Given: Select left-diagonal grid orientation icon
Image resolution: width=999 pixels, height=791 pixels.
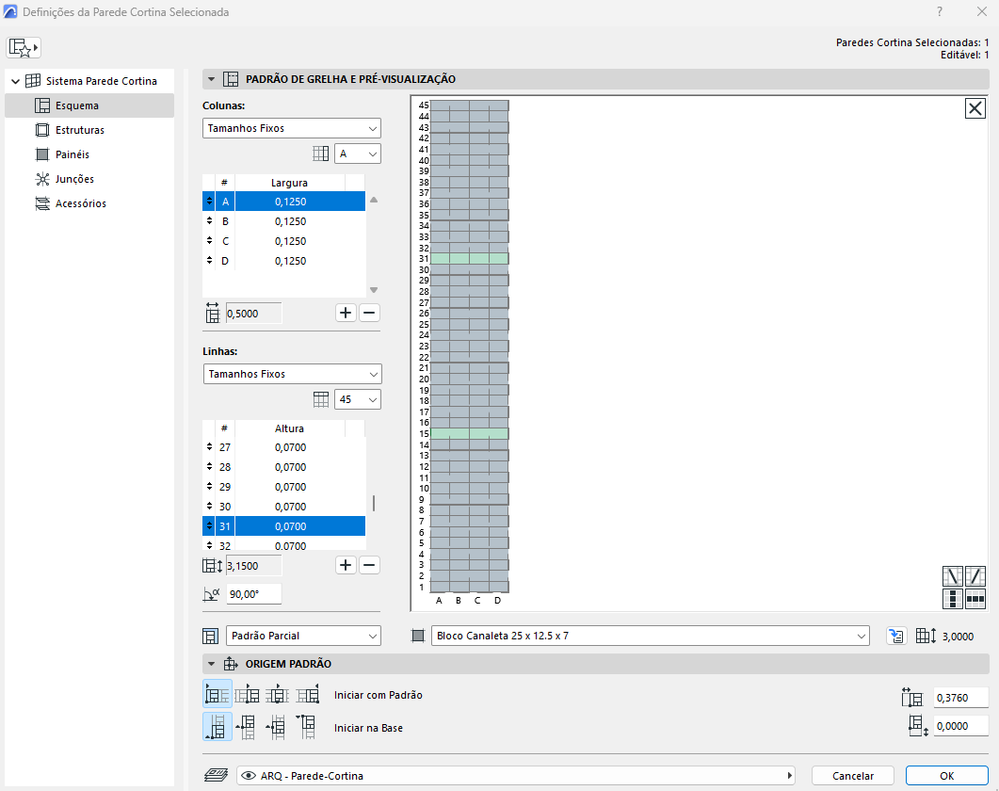Looking at the screenshot, I should pyautogui.click(x=952, y=576).
